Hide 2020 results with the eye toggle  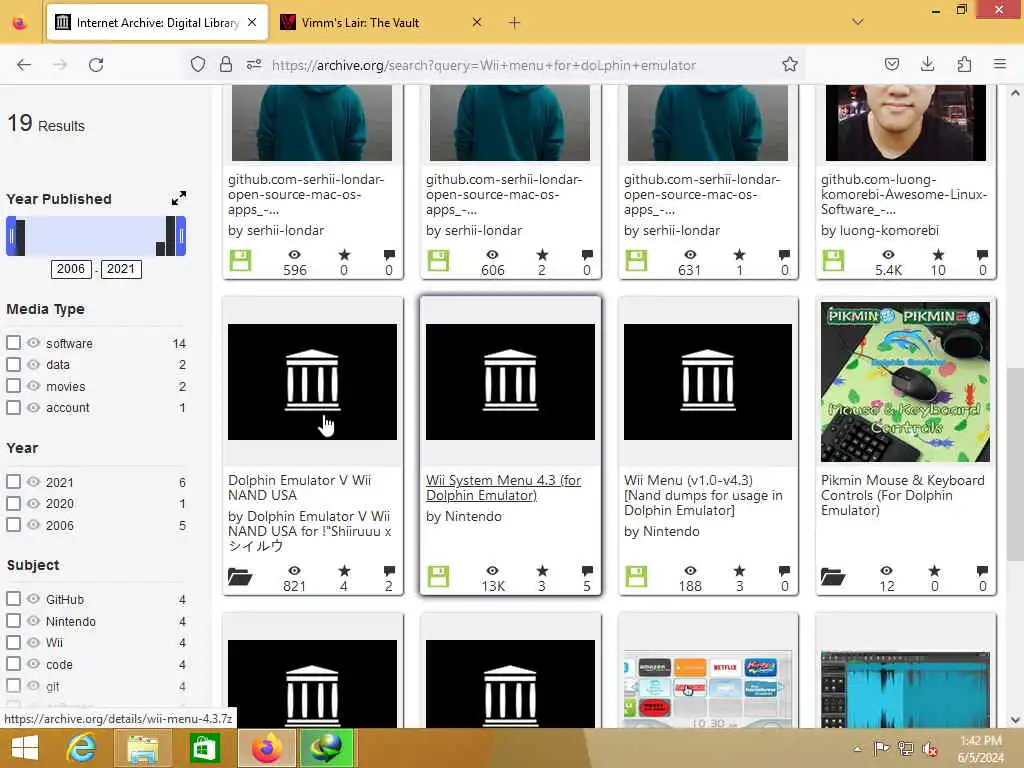click(x=33, y=504)
